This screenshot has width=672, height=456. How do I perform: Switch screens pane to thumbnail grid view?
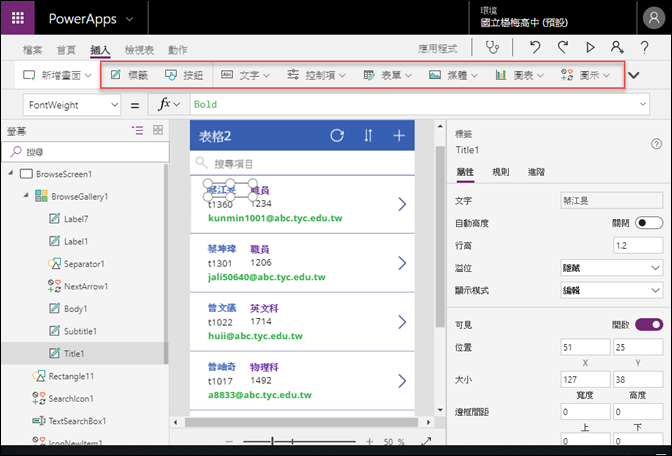coord(158,130)
